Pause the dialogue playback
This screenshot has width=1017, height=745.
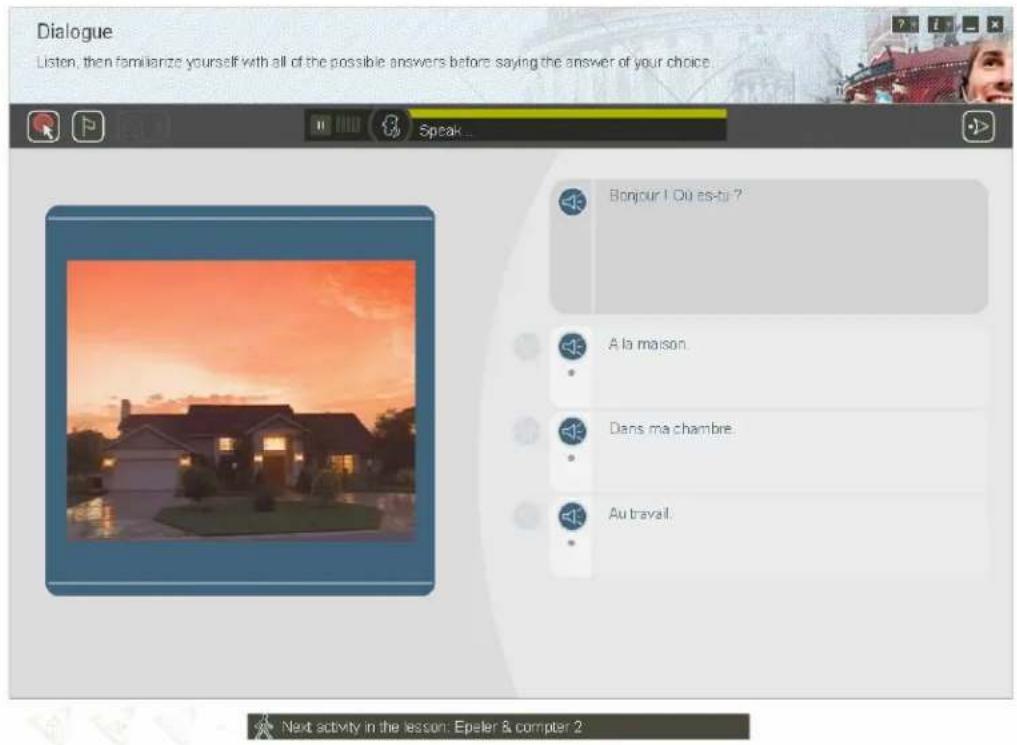pyautogui.click(x=320, y=125)
